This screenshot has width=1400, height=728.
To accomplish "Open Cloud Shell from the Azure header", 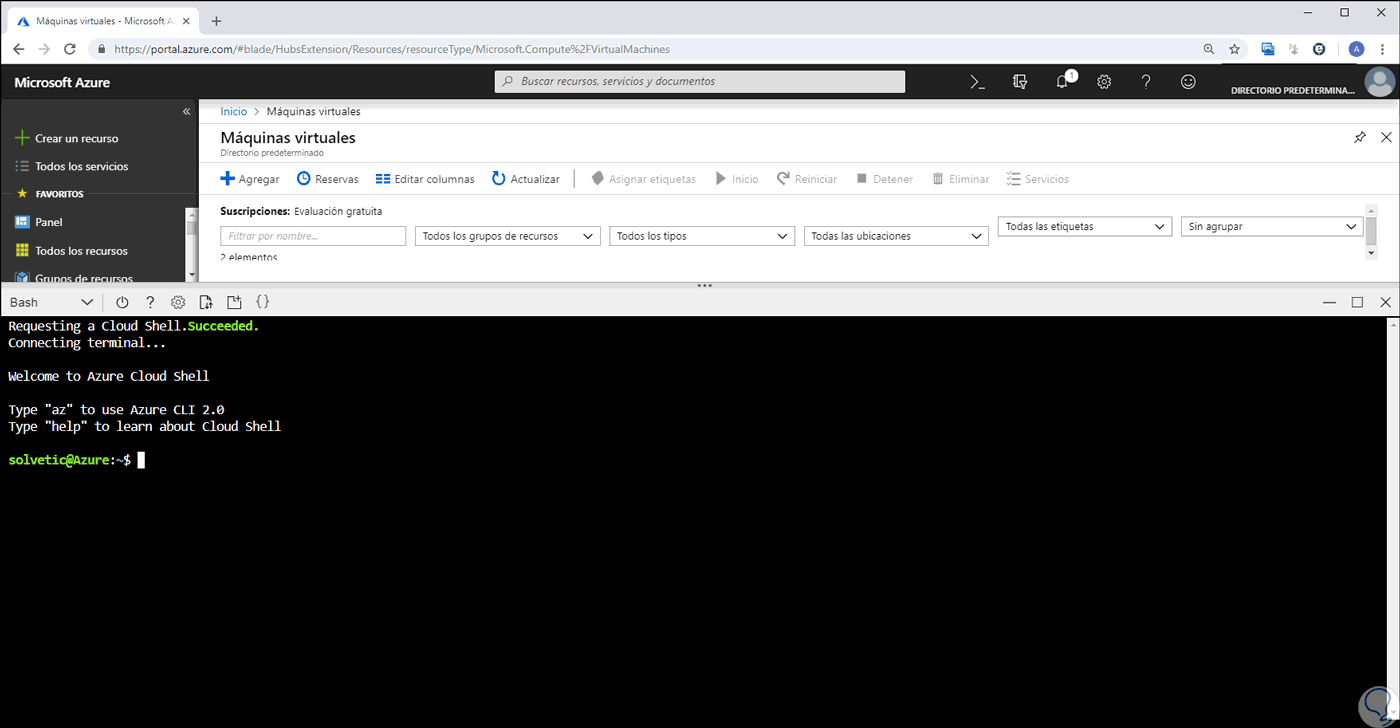I will [x=978, y=82].
